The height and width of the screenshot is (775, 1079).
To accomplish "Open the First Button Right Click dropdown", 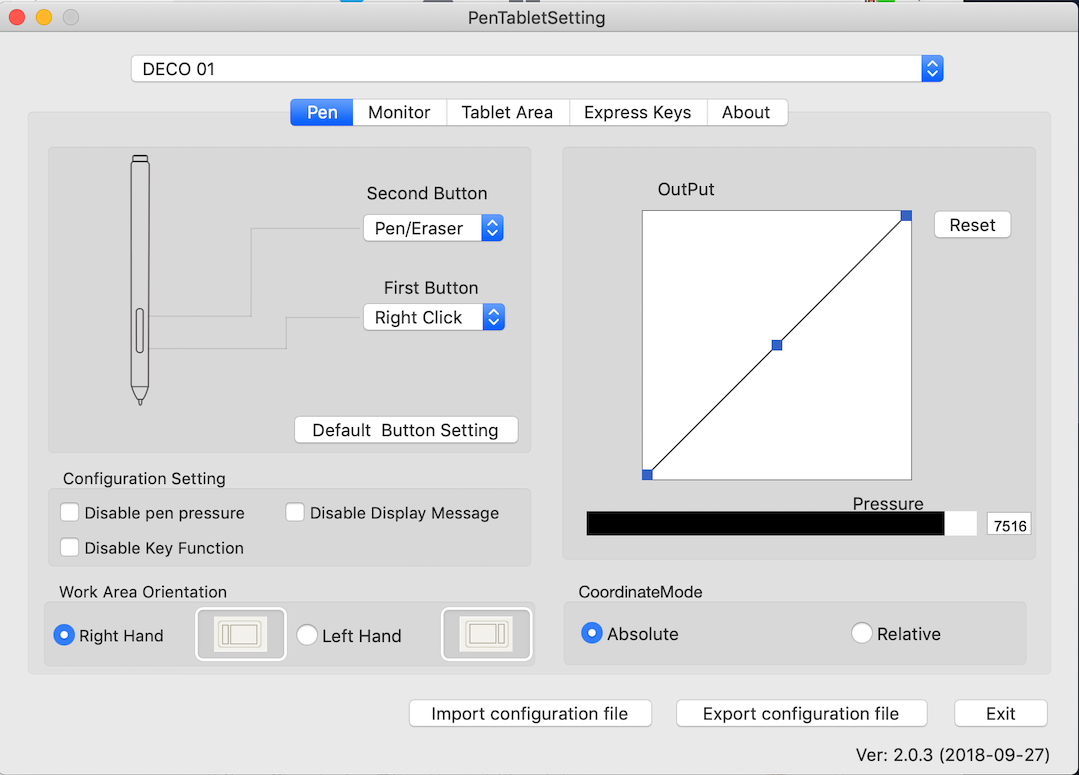I will point(434,317).
